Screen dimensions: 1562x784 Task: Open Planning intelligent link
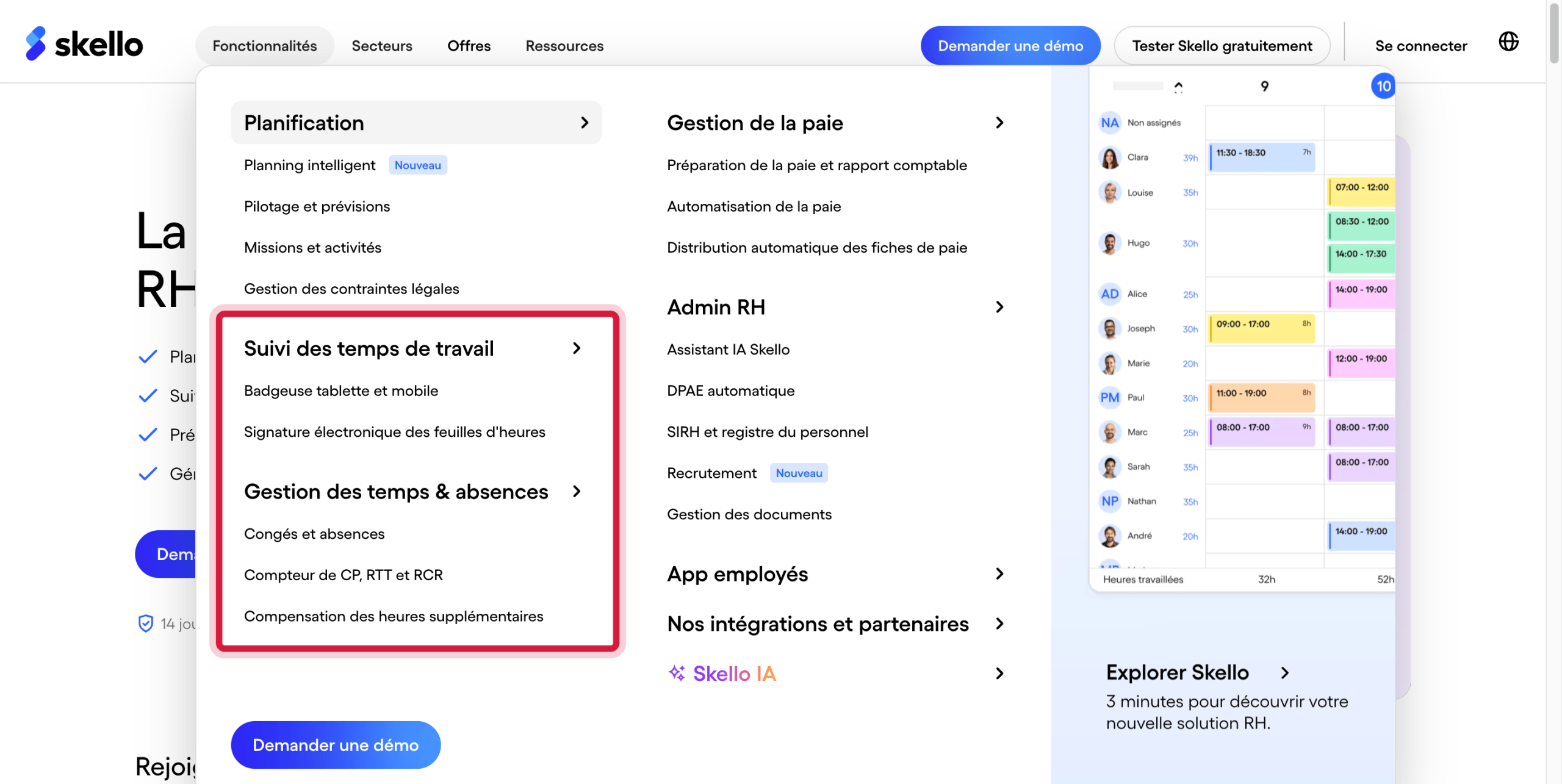[x=309, y=165]
